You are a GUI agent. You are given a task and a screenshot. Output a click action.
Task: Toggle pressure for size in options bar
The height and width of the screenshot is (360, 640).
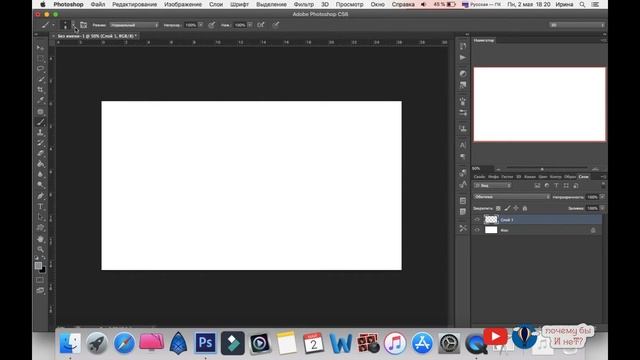click(276, 25)
